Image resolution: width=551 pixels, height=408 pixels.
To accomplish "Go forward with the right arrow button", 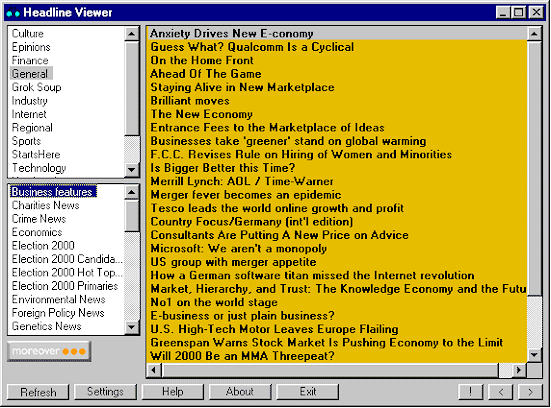I will pos(530,391).
